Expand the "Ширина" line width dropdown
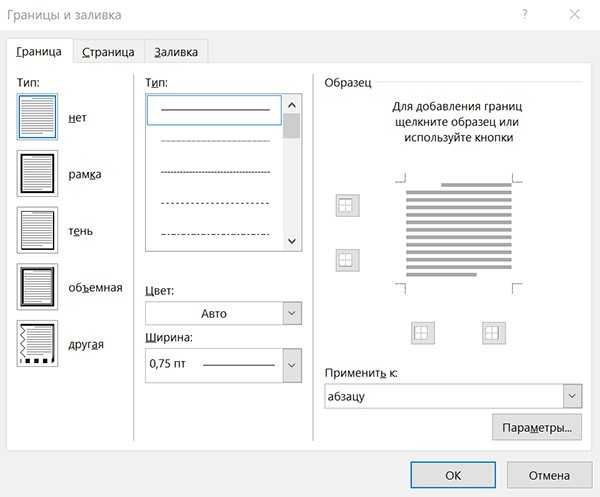600x497 pixels. (x=223, y=365)
